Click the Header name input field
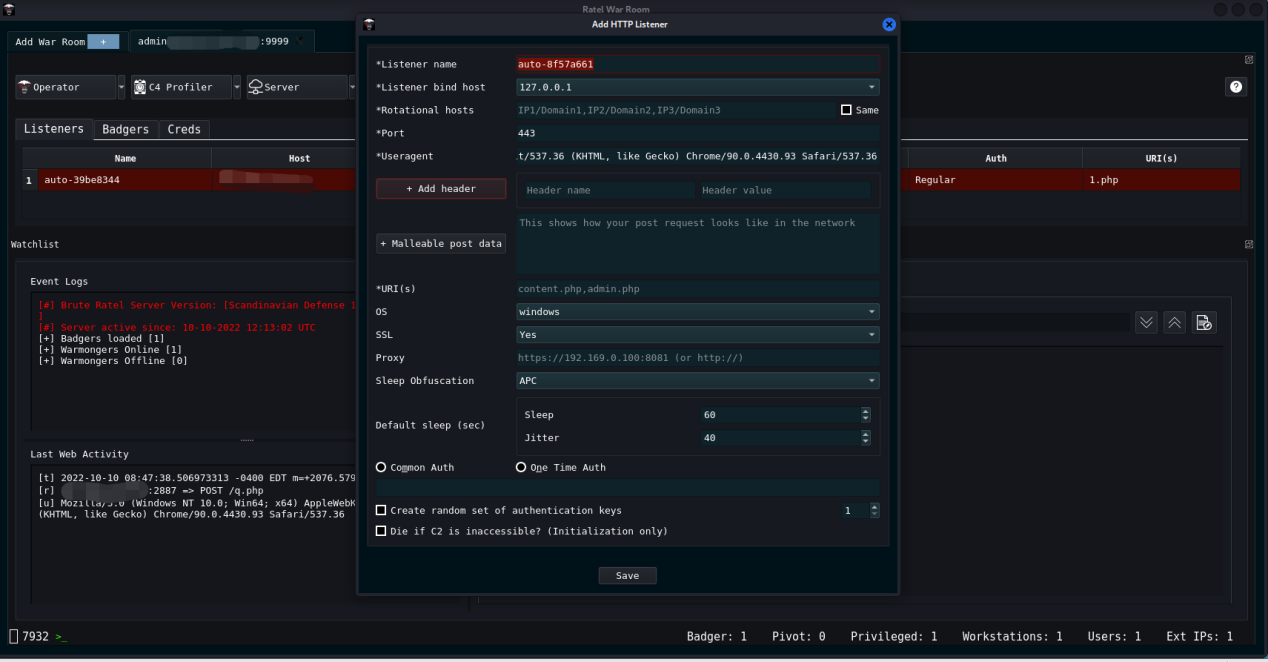This screenshot has width=1268, height=662. (x=608, y=190)
